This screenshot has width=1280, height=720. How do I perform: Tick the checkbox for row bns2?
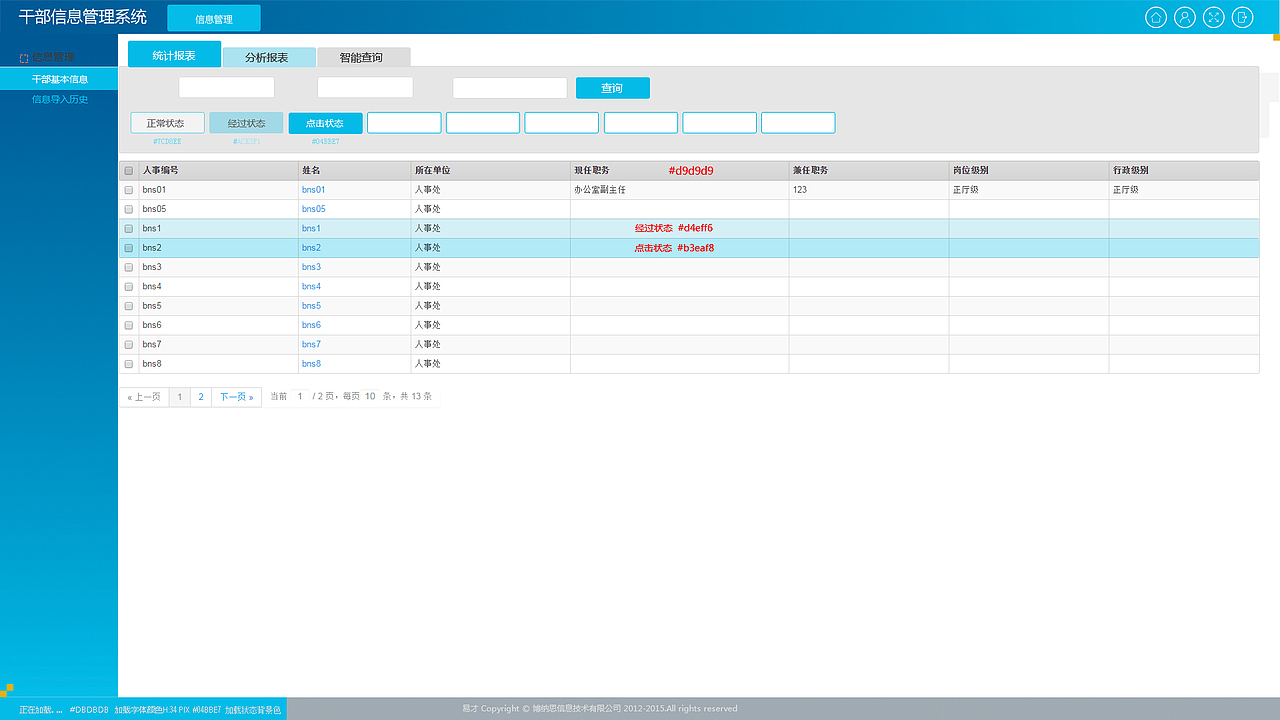128,248
